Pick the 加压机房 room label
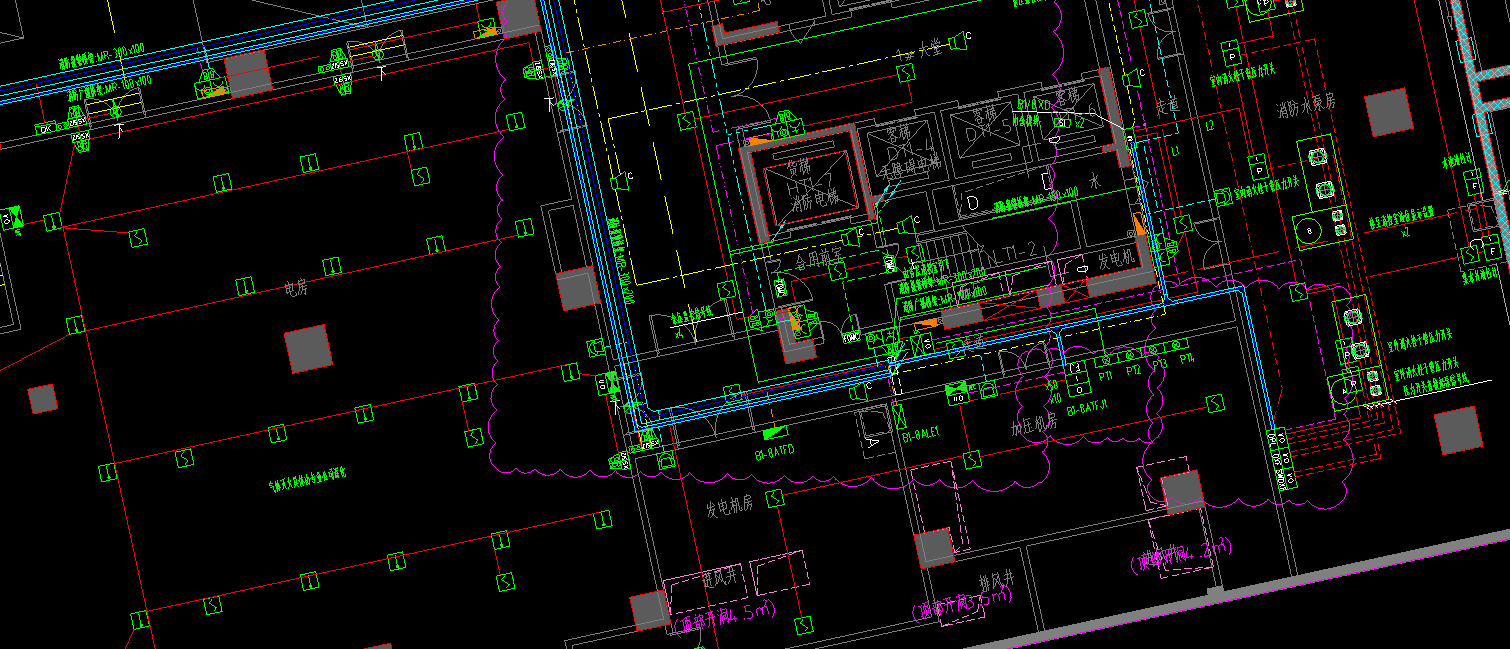The width and height of the screenshot is (1510, 649). coord(1035,427)
